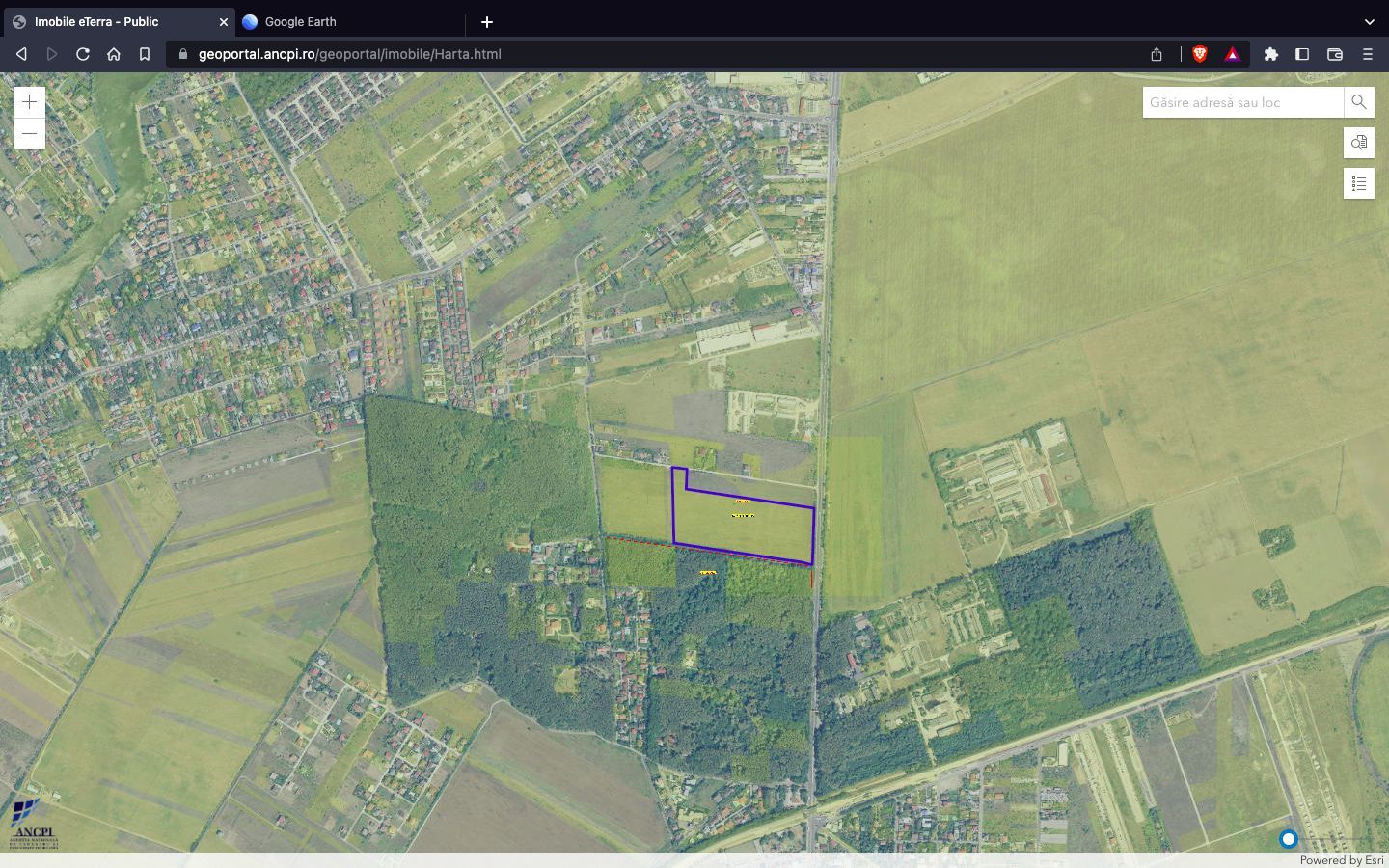The width and height of the screenshot is (1389, 868).
Task: Toggle the browser sidebar panel
Action: [x=1302, y=54]
